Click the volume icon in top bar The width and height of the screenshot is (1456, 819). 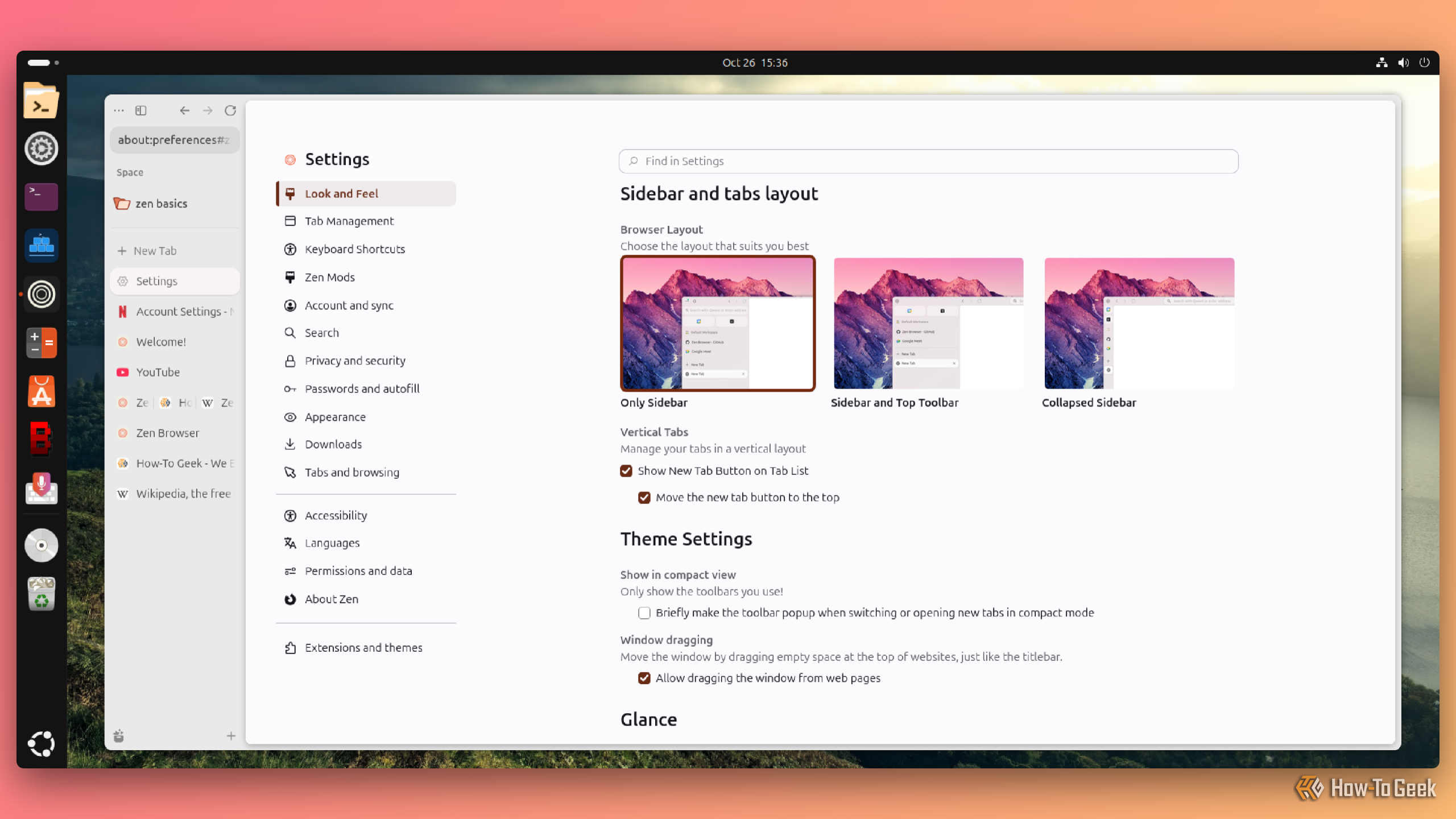point(1404,63)
